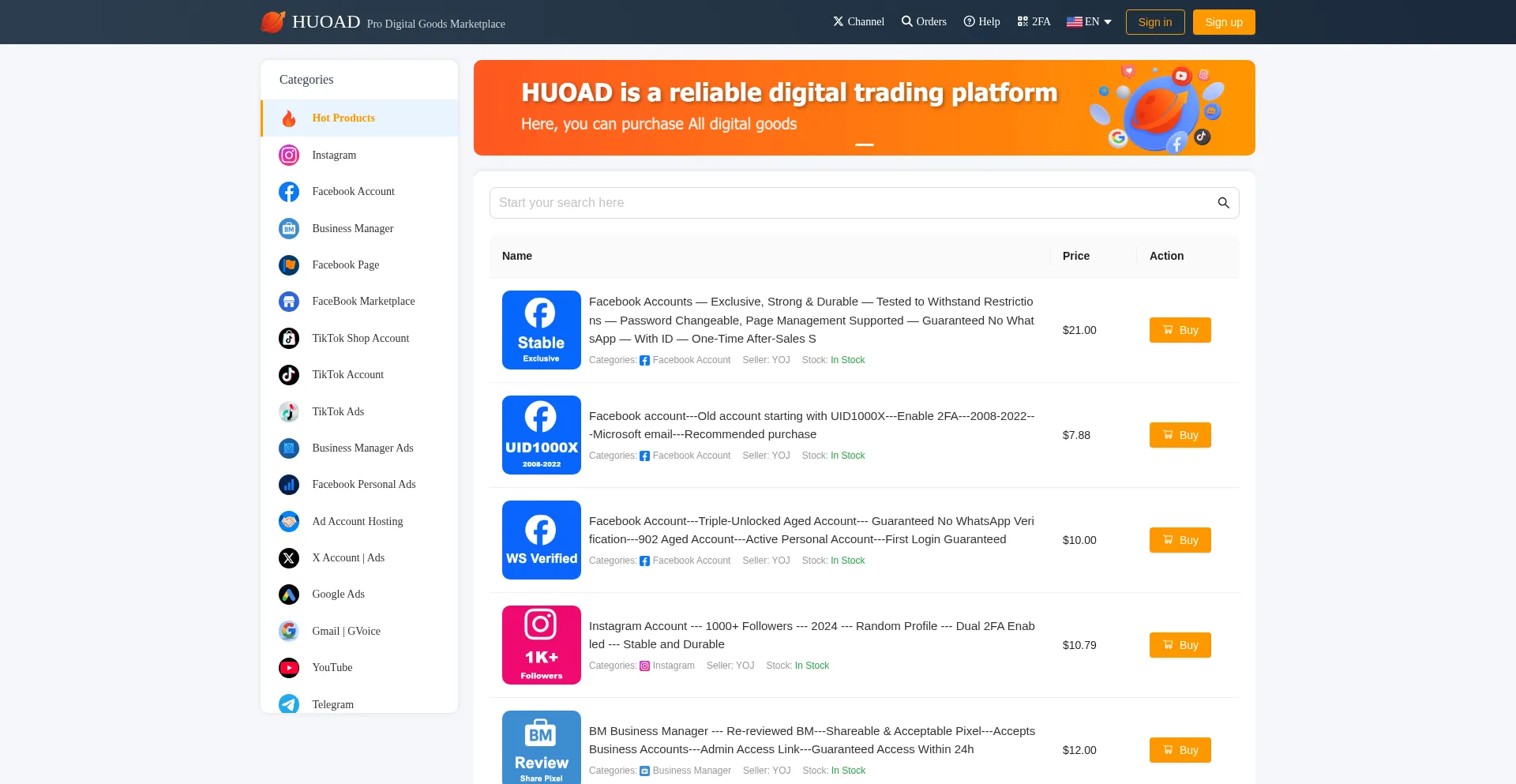Screen dimensions: 1516x784
Task: Focus the 'Start your search here' field
Action: (853, 203)
